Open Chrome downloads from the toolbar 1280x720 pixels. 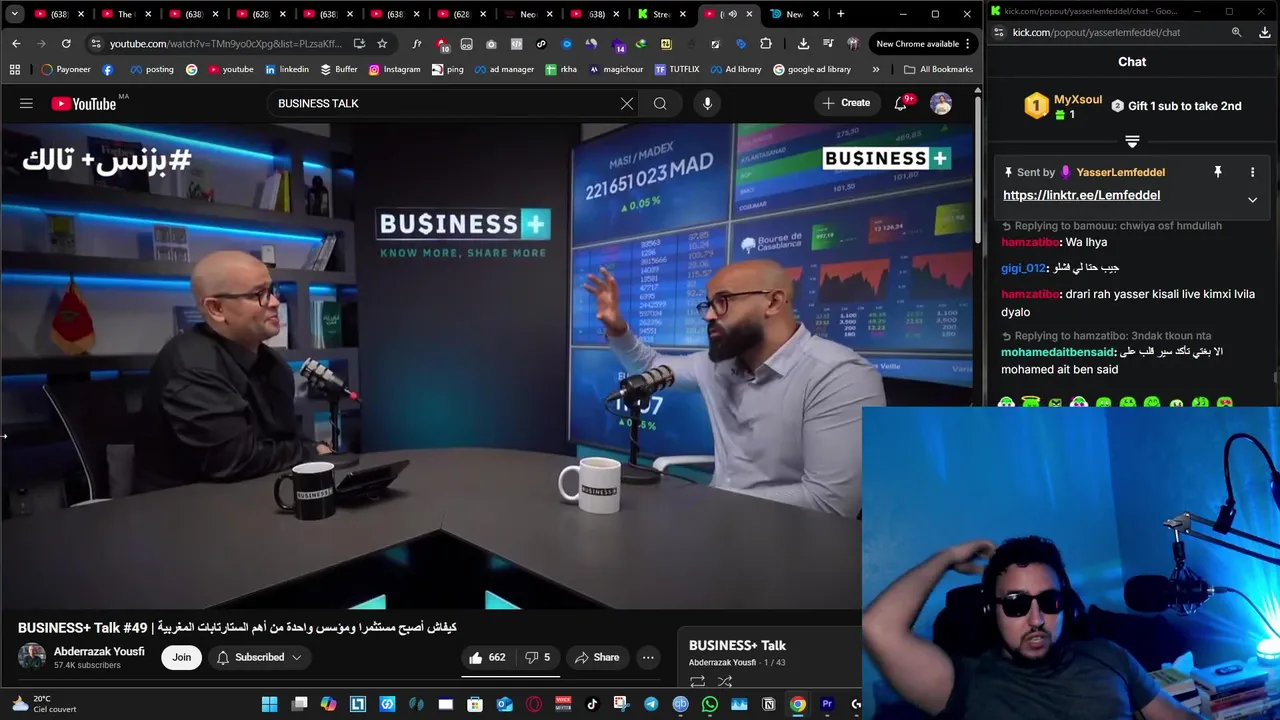pos(803,44)
